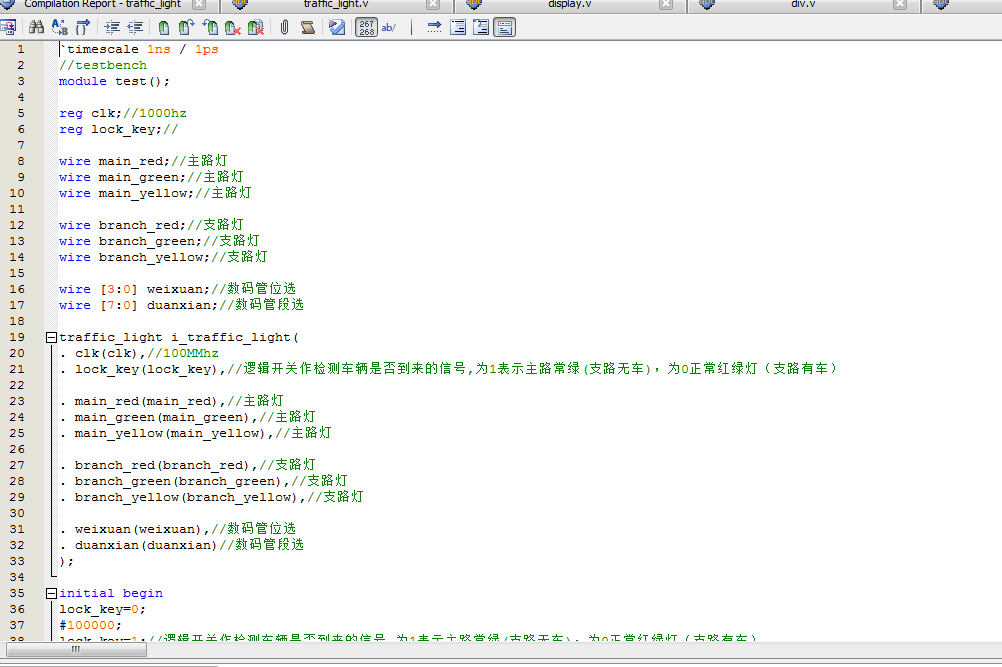Click the 'reg clk;//1000hz' line

(123, 113)
